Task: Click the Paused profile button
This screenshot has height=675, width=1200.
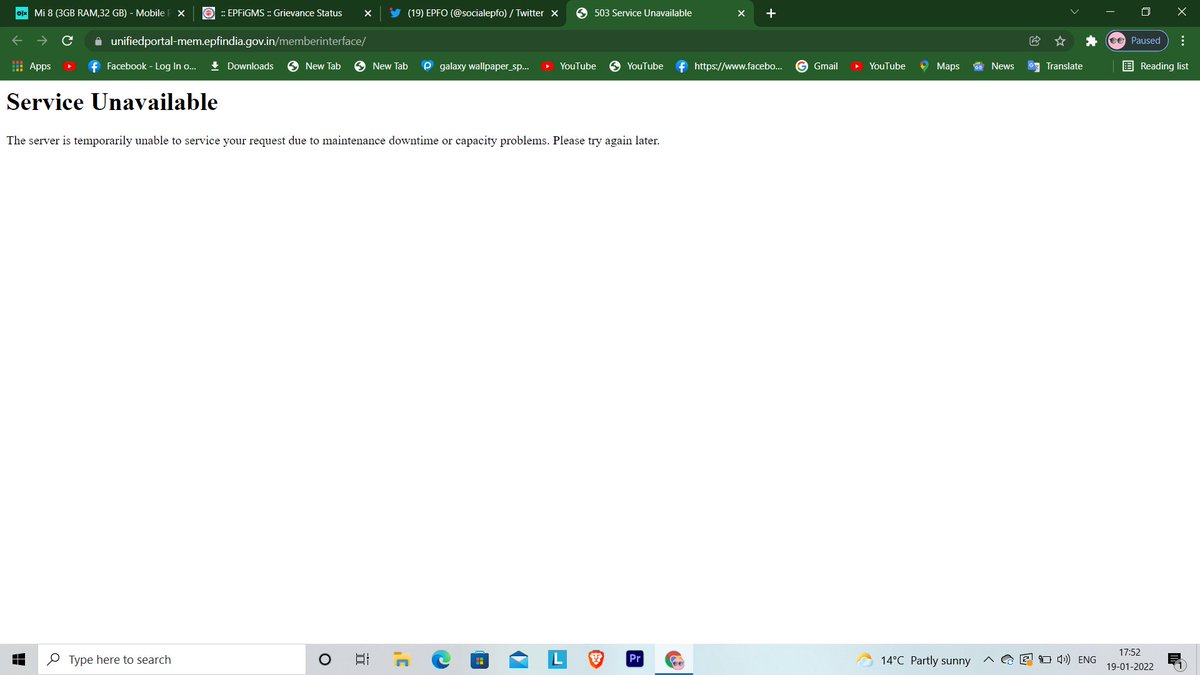Action: pos(1136,41)
